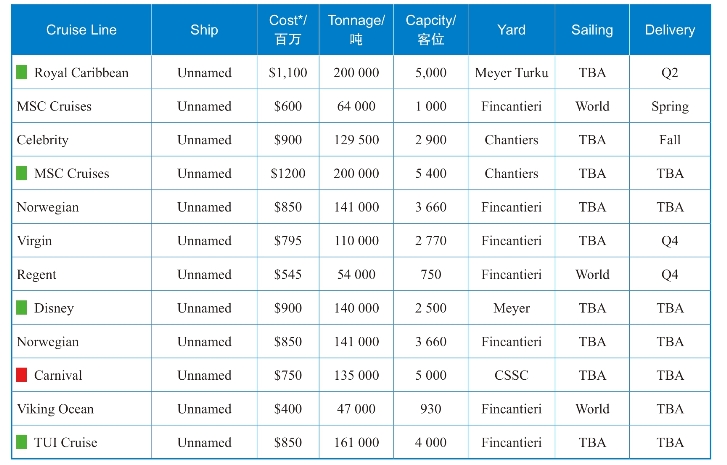Click the $1,100 cost cell
The image size is (727, 465).
[x=288, y=73]
